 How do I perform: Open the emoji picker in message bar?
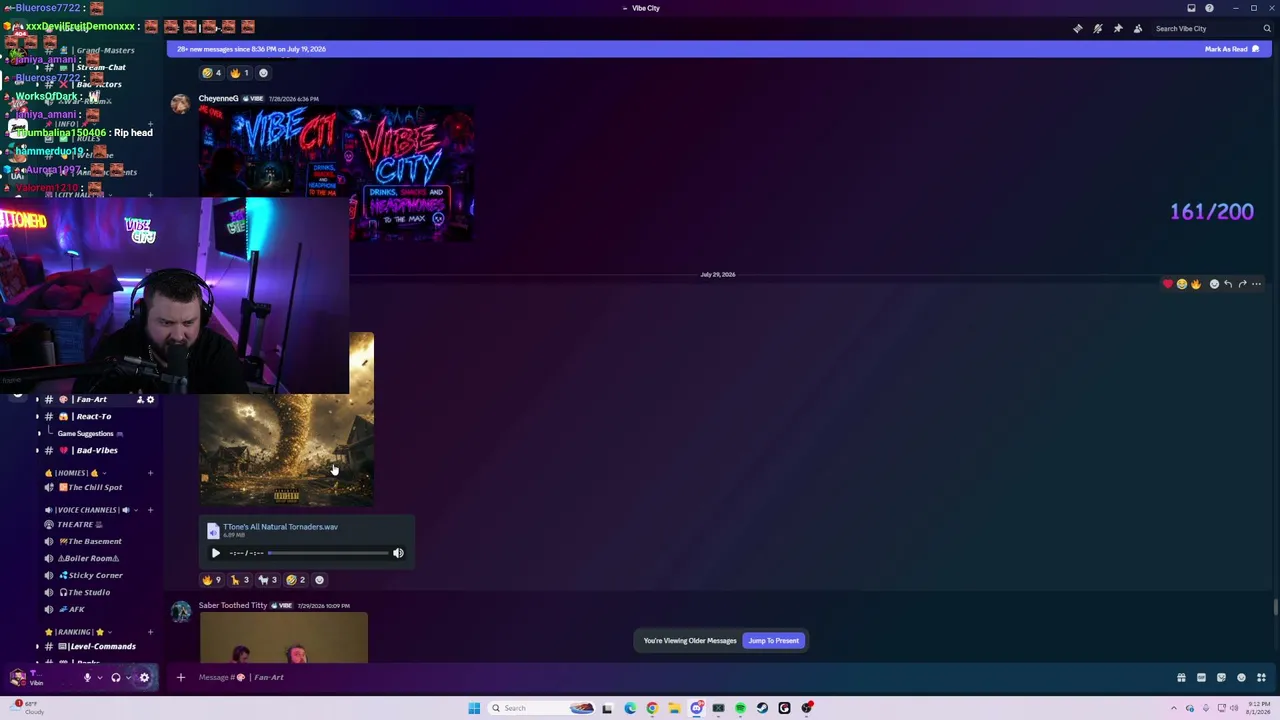point(1241,678)
